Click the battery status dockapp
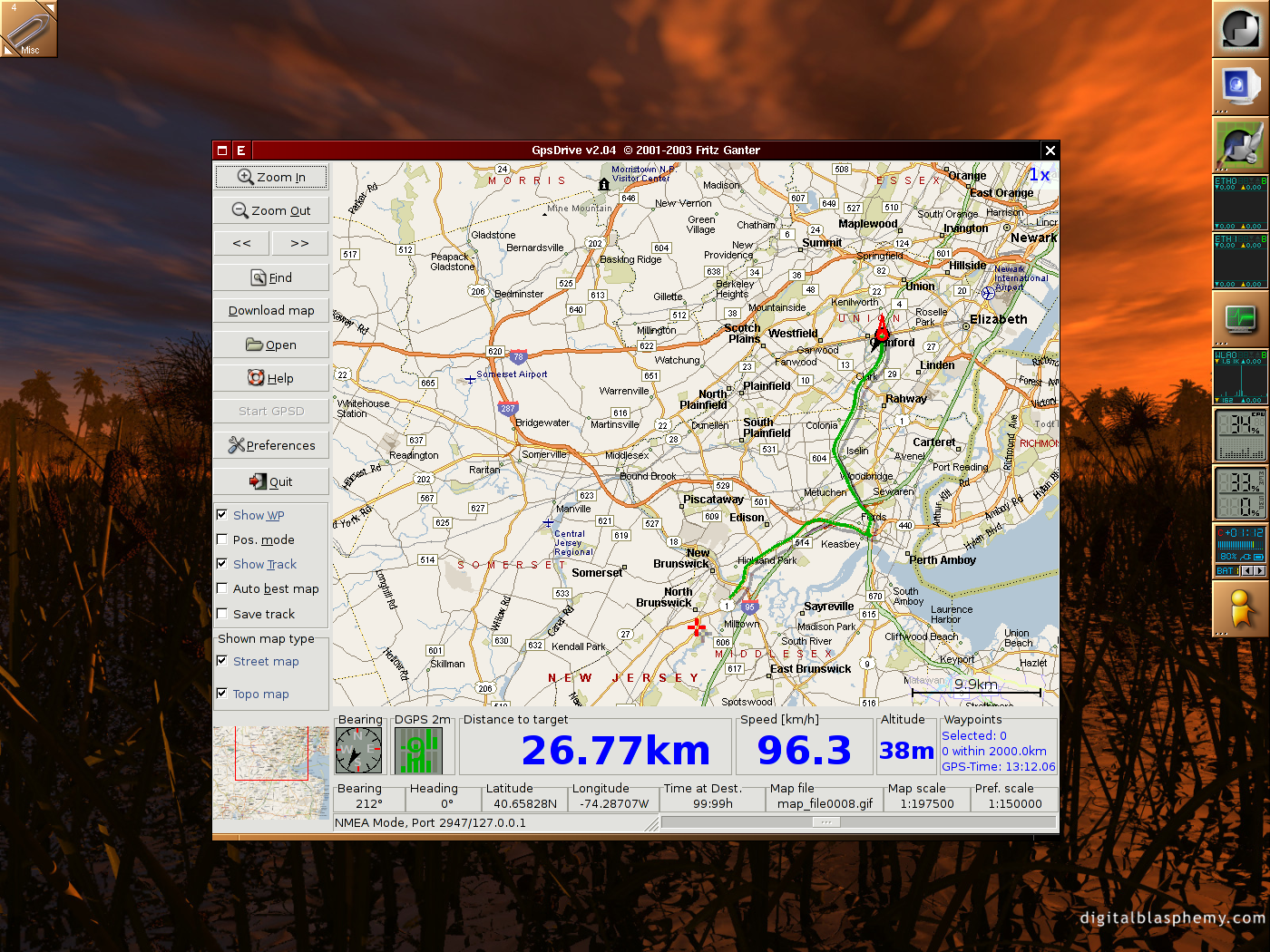Screen dimensions: 1270x952 pyautogui.click(x=1240, y=550)
